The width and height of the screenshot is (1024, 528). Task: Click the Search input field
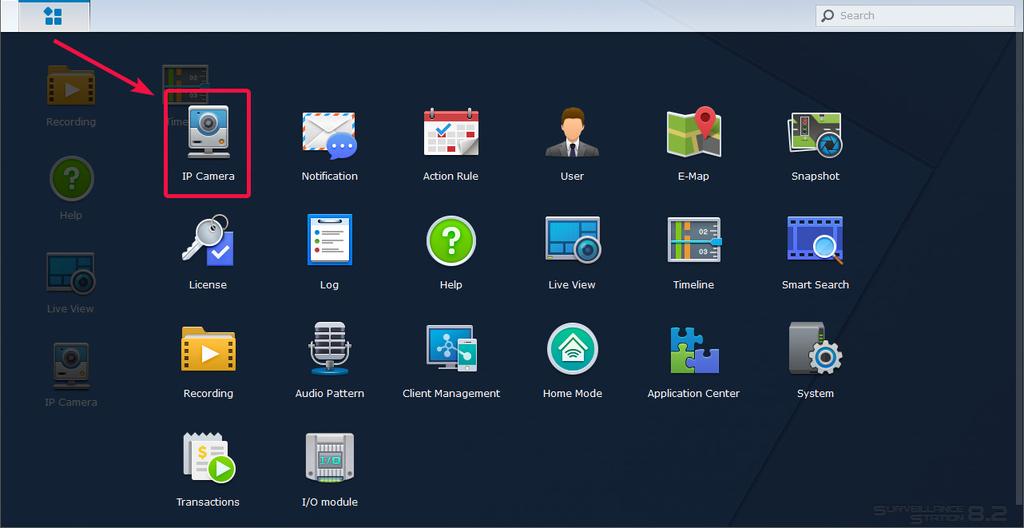pyautogui.click(x=915, y=16)
